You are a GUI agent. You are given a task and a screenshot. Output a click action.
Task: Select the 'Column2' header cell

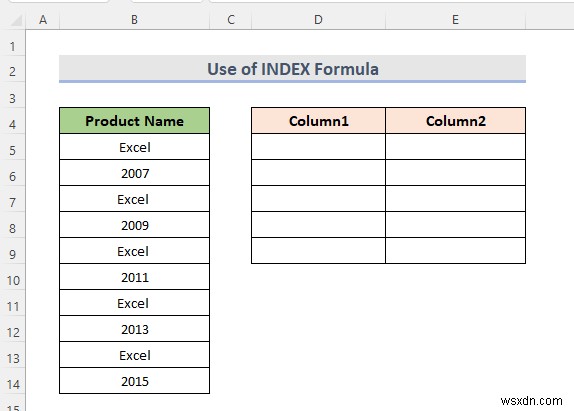455,121
